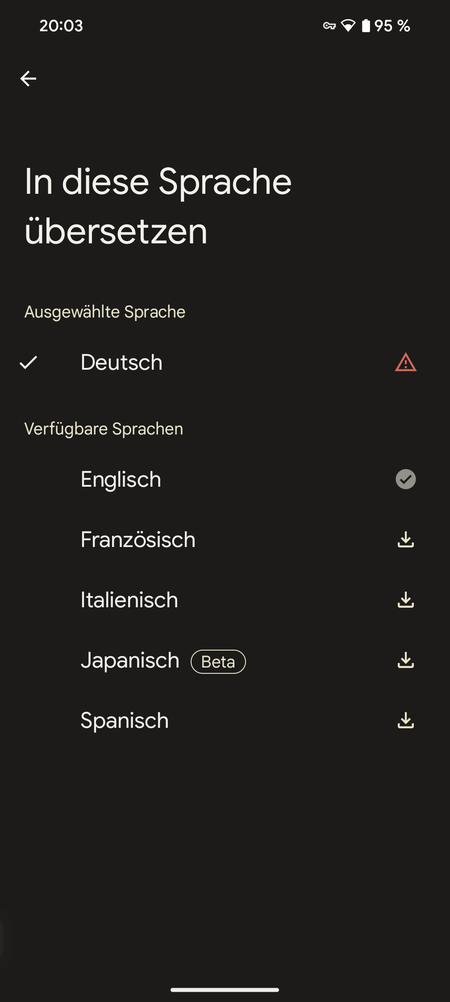Tap the battery indicator in status bar
Screen dimensions: 450x1002
pos(366,26)
